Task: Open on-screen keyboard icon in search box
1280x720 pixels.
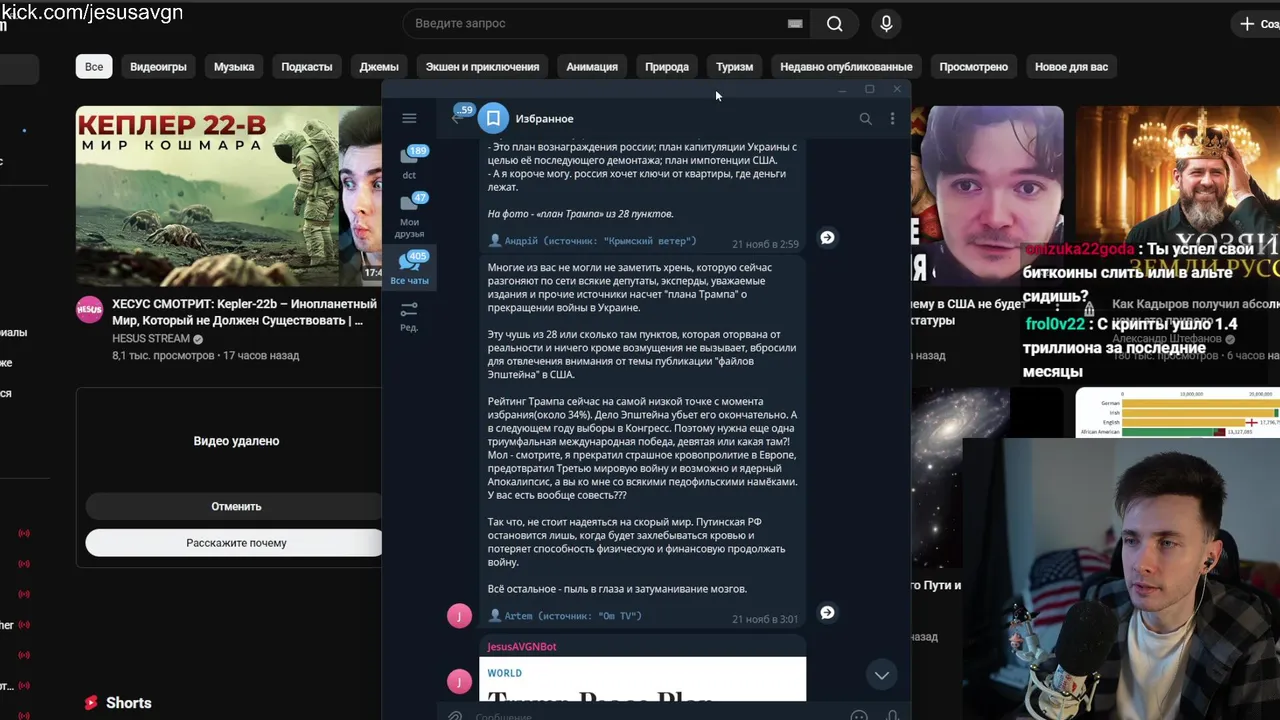Action: click(795, 24)
